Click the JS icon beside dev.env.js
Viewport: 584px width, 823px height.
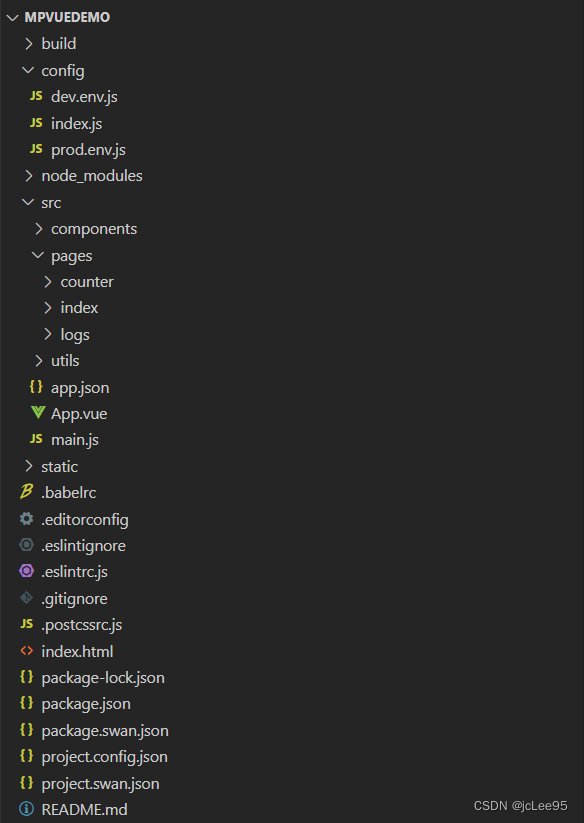click(x=36, y=96)
